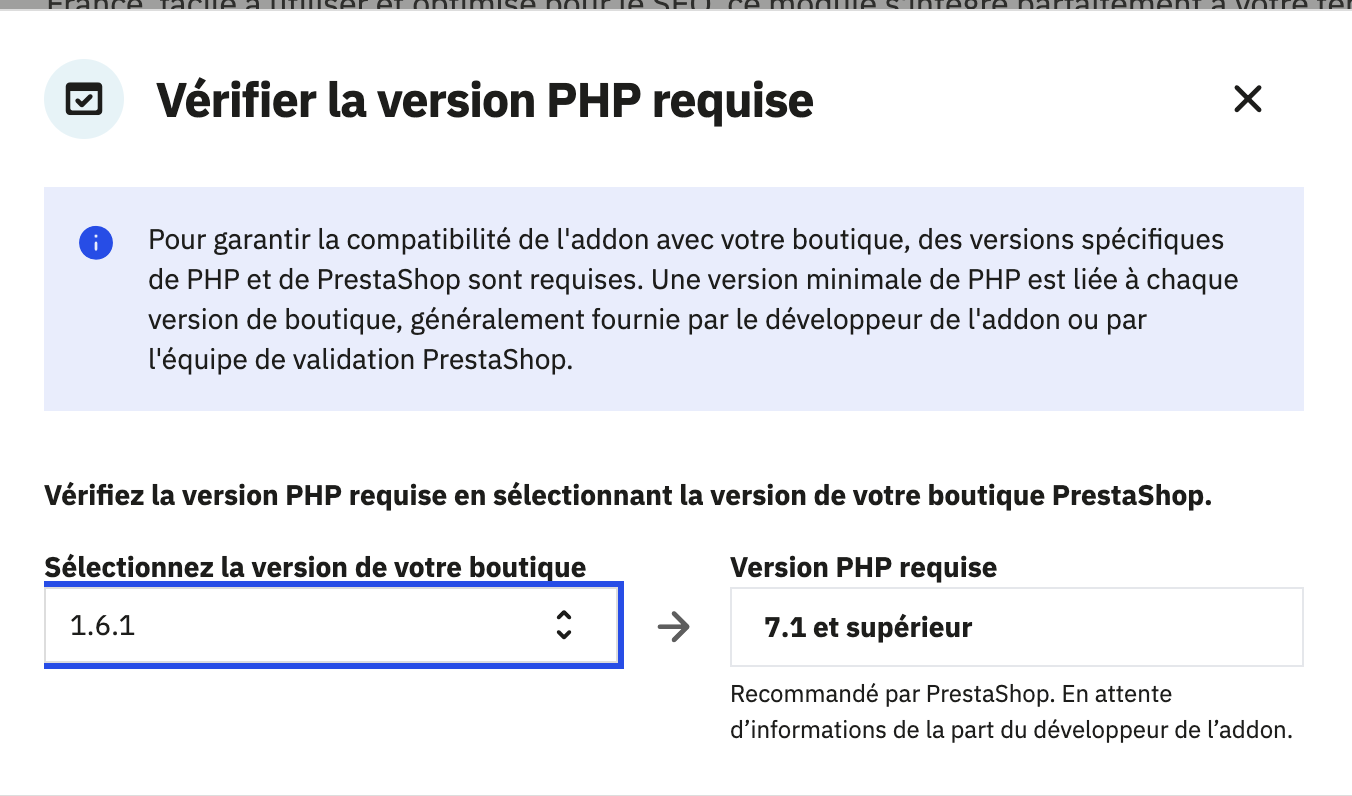1352x796 pixels.
Task: Click the "Sélectionnez la version de votre boutique" label
Action: 315,567
